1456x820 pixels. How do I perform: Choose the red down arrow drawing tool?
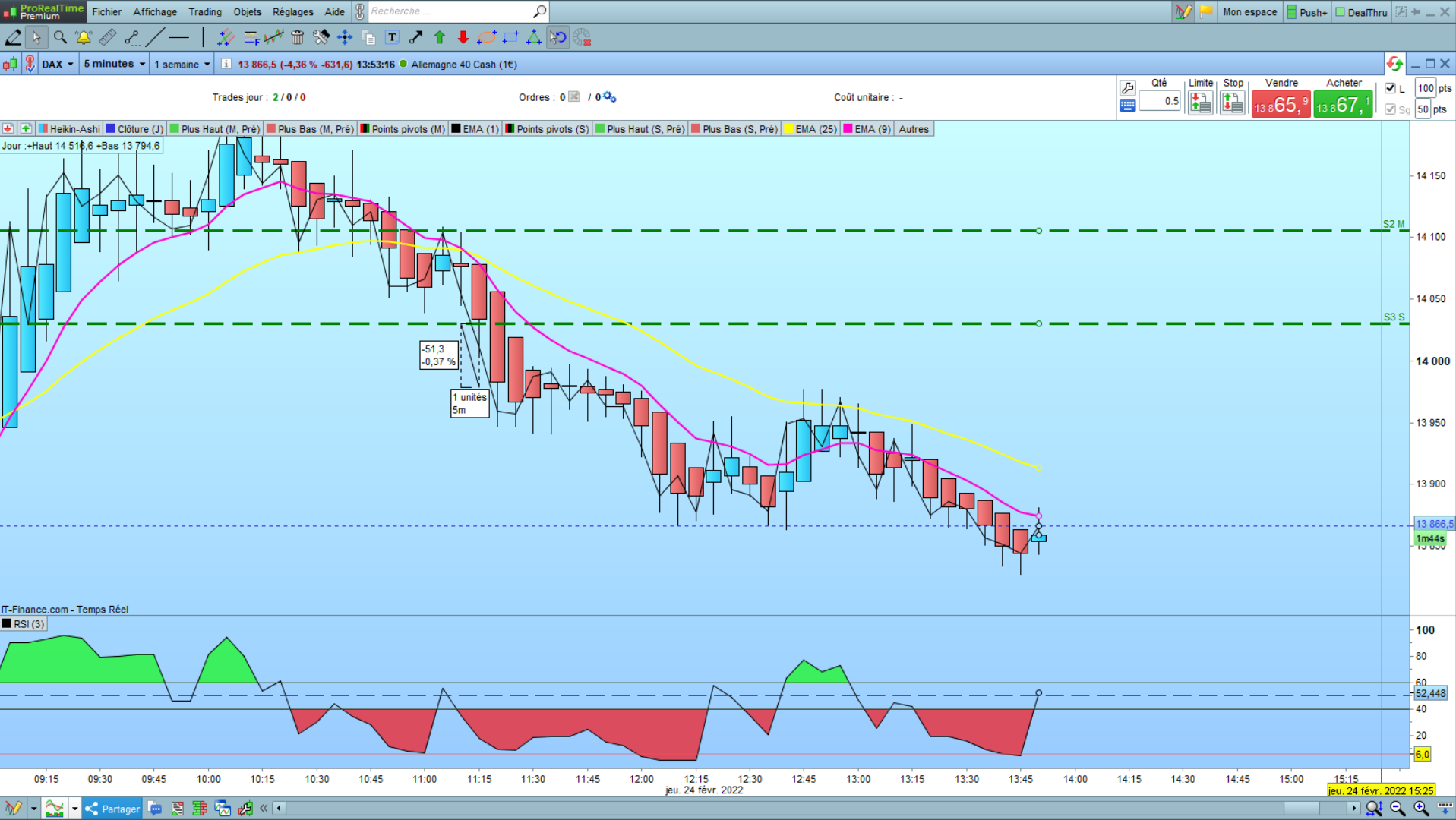coord(463,37)
